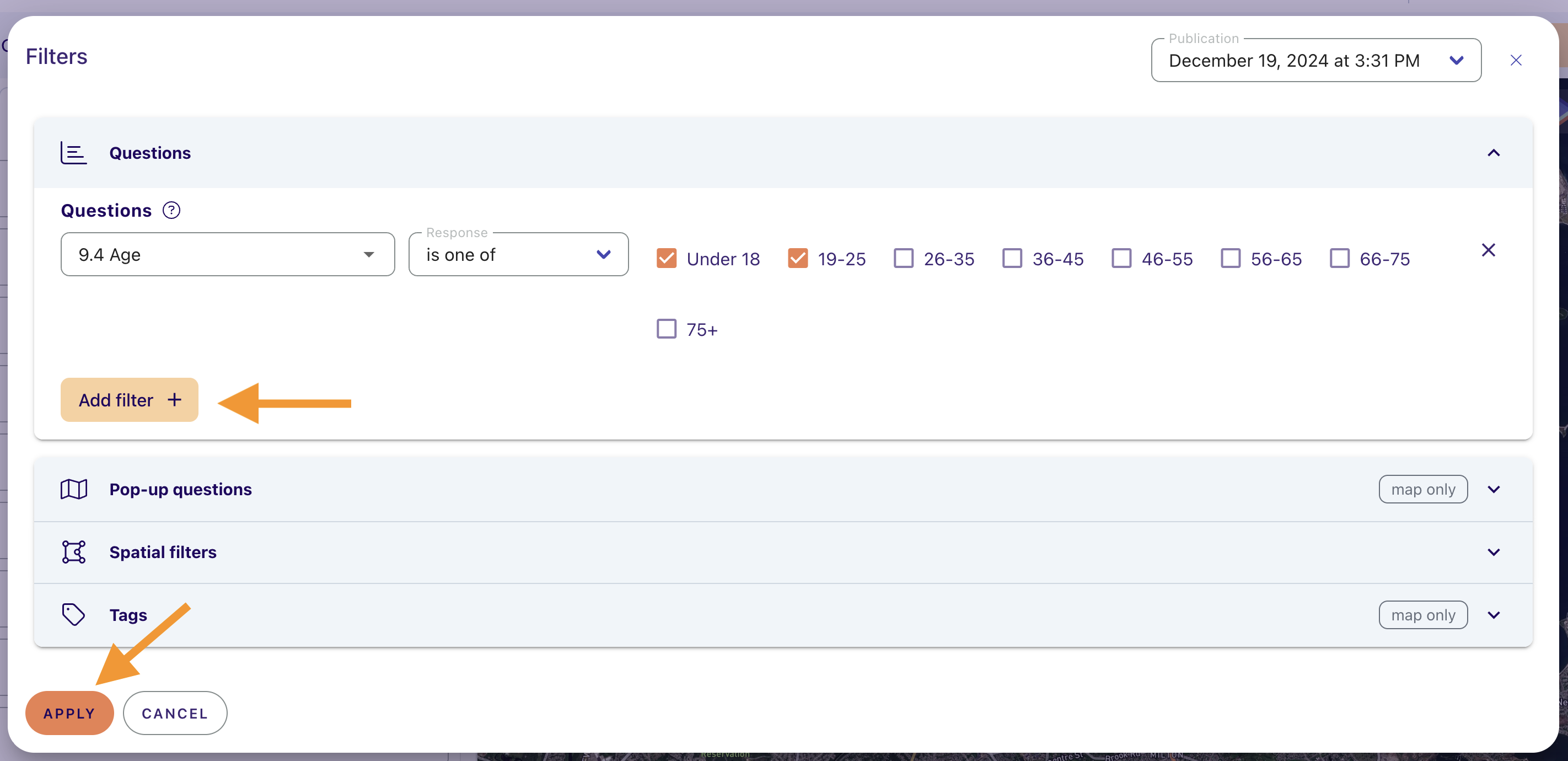1568x761 pixels.
Task: Enable the 46-55 age checkbox
Action: [1121, 258]
